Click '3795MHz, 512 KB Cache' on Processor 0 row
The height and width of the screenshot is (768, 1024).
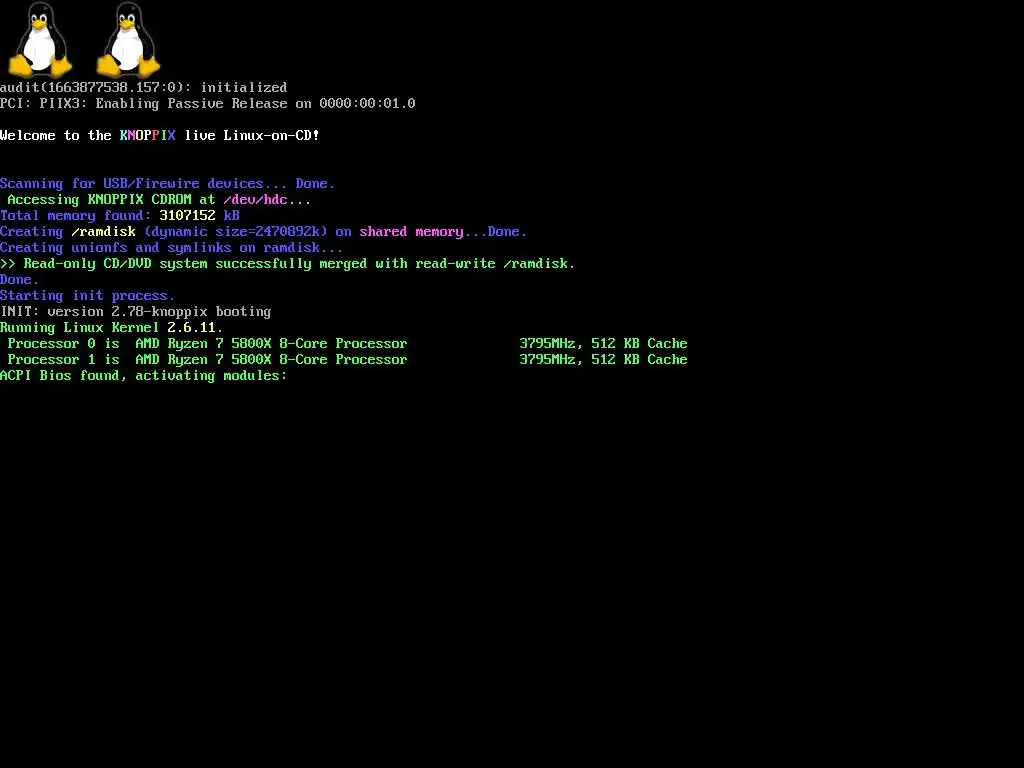pos(603,344)
